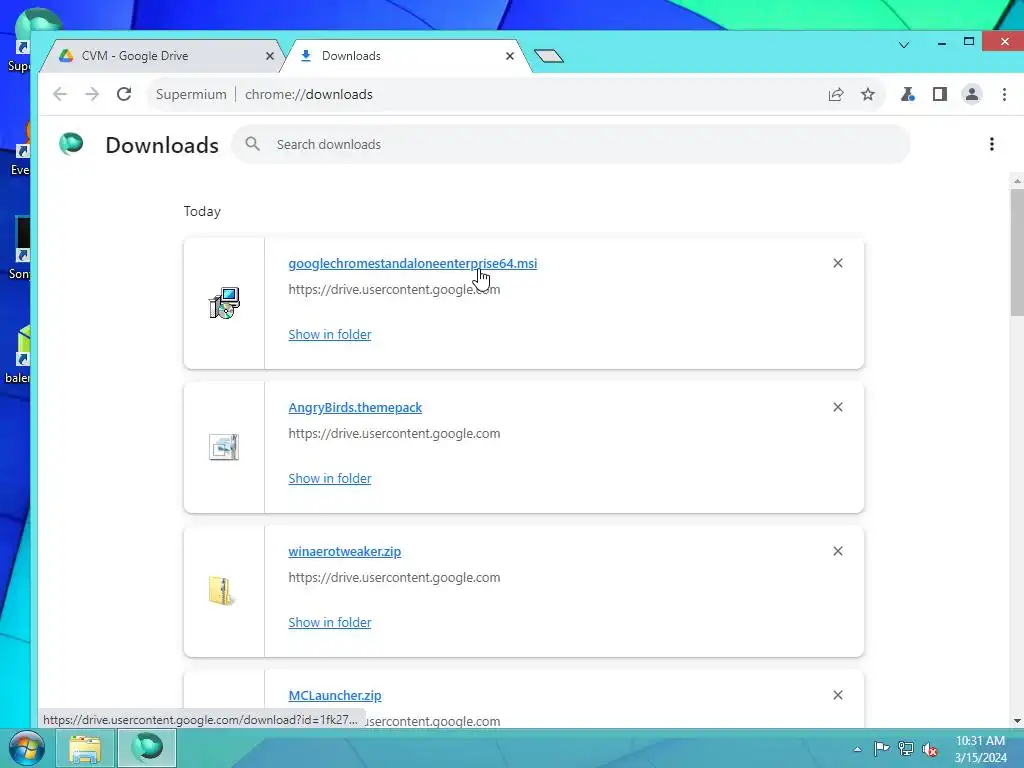
Task: Open the experiments flask icon
Action: (x=908, y=95)
